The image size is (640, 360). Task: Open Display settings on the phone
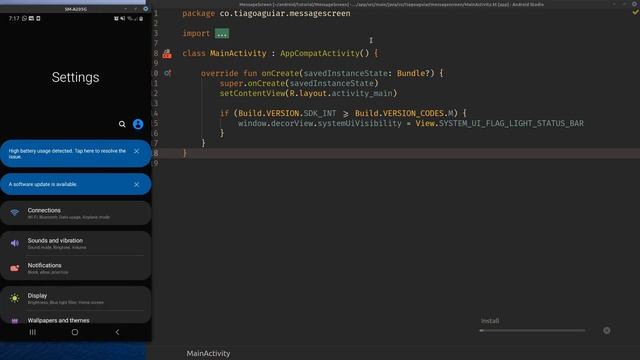click(x=76, y=298)
